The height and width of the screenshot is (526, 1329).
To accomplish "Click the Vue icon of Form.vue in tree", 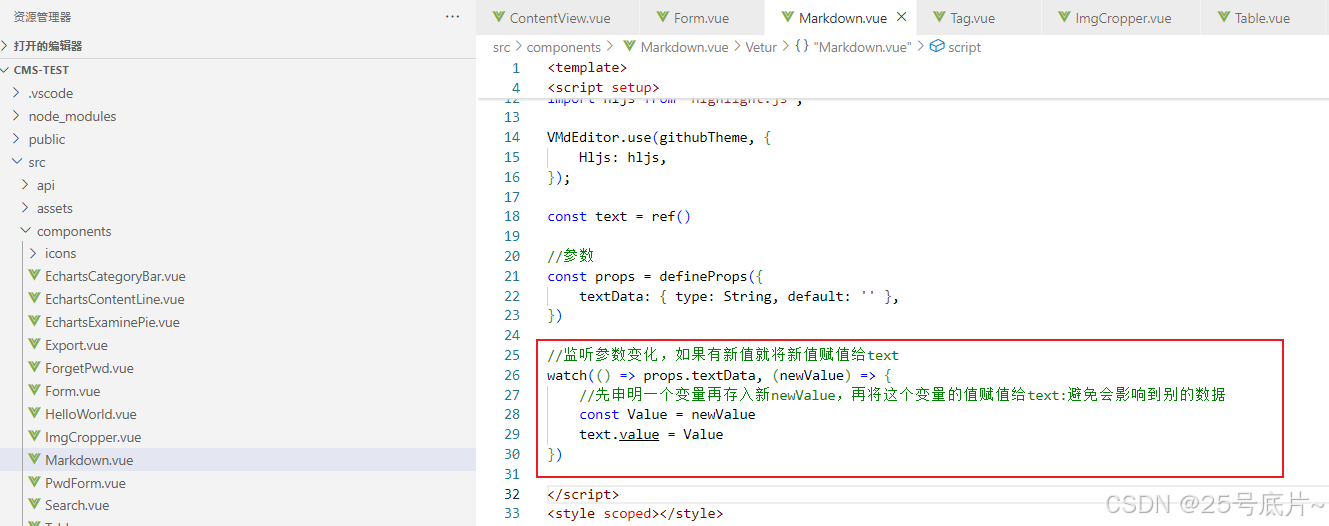I will click(x=35, y=391).
